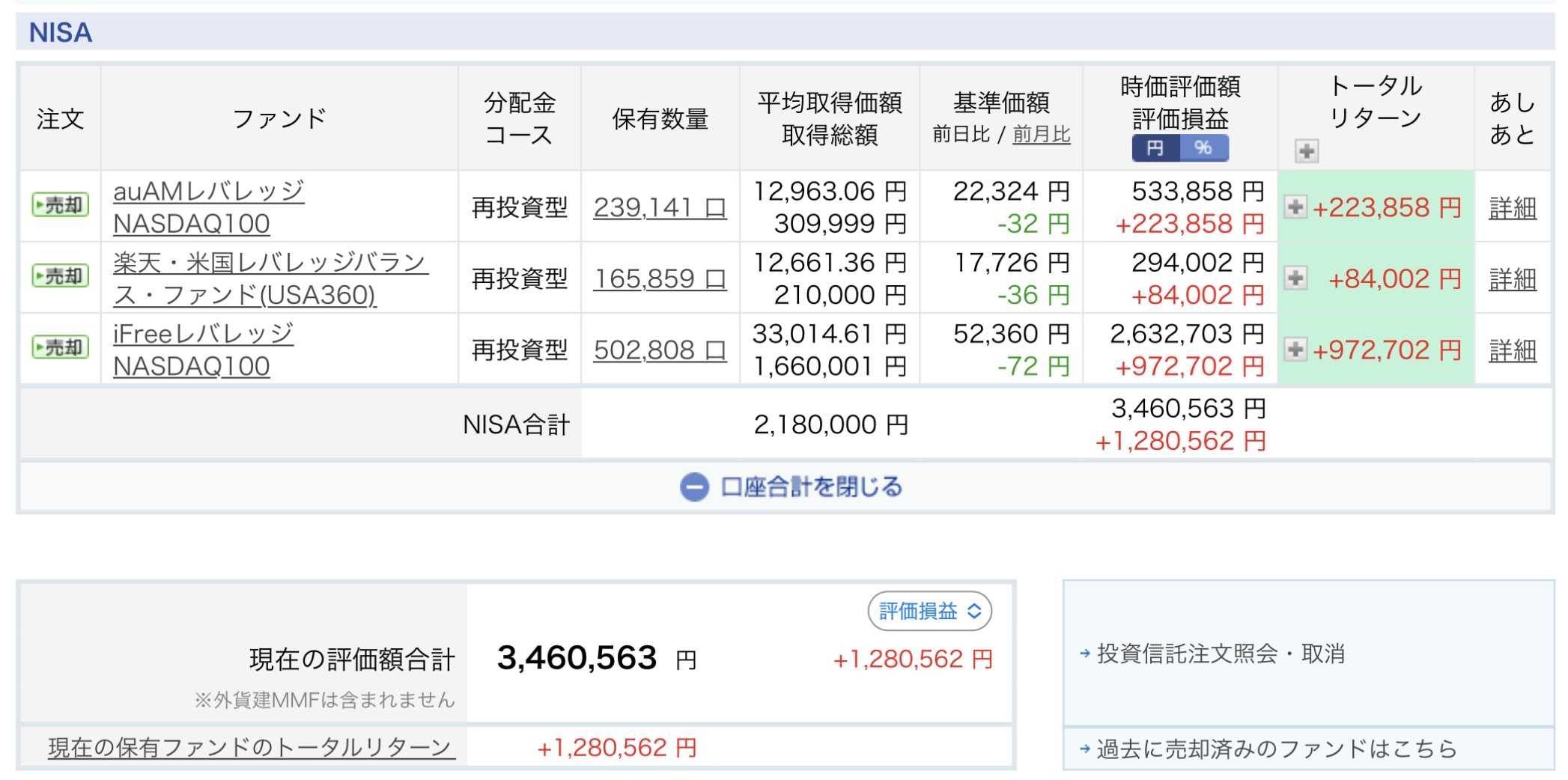Viewport: 1568px width, 780px height.
Task: Expand total return details for iFree fund
Action: tap(1295, 349)
